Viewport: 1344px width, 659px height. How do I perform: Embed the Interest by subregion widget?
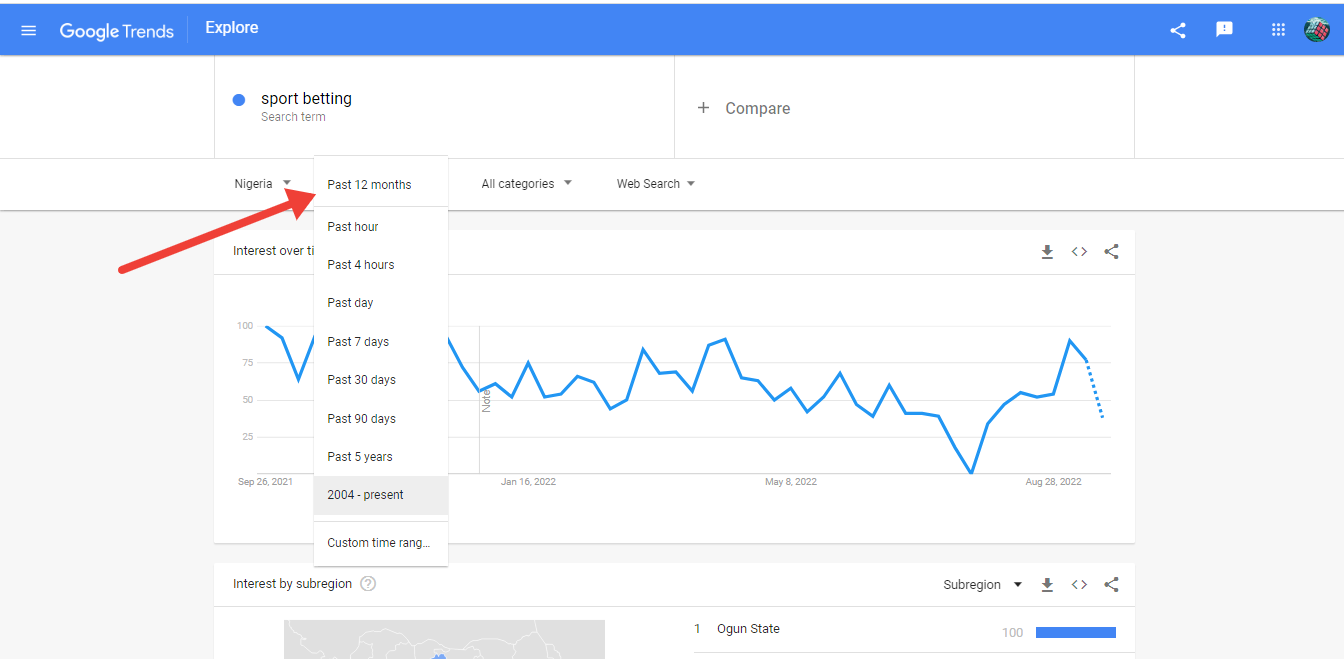tap(1079, 585)
